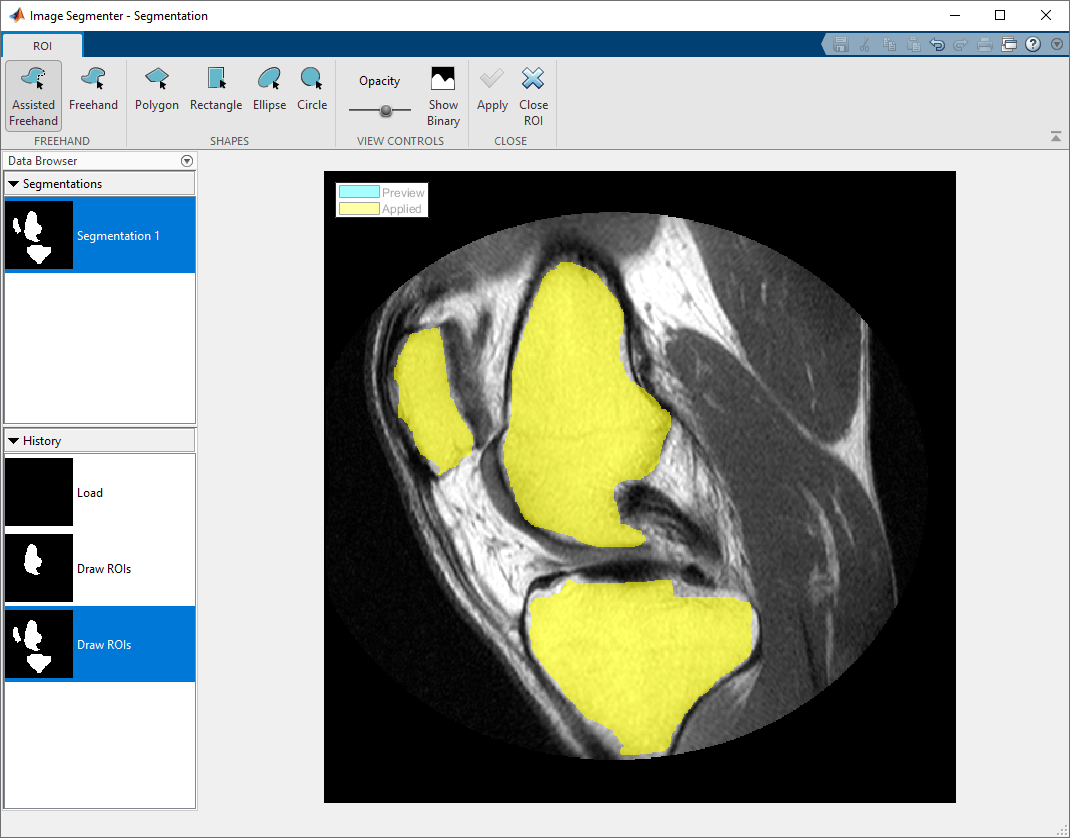The height and width of the screenshot is (838, 1070).
Task: Collapse the Segmentations section
Action: click(x=14, y=184)
